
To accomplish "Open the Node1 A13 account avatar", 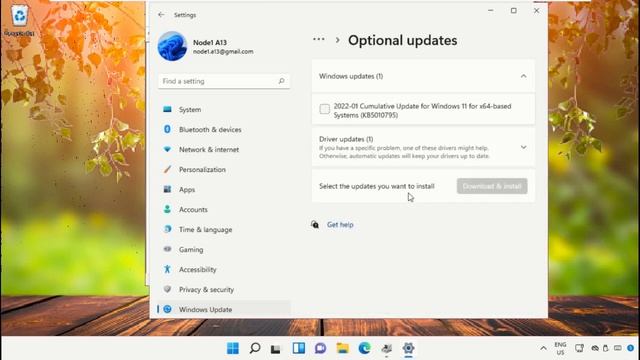I will [x=172, y=46].
